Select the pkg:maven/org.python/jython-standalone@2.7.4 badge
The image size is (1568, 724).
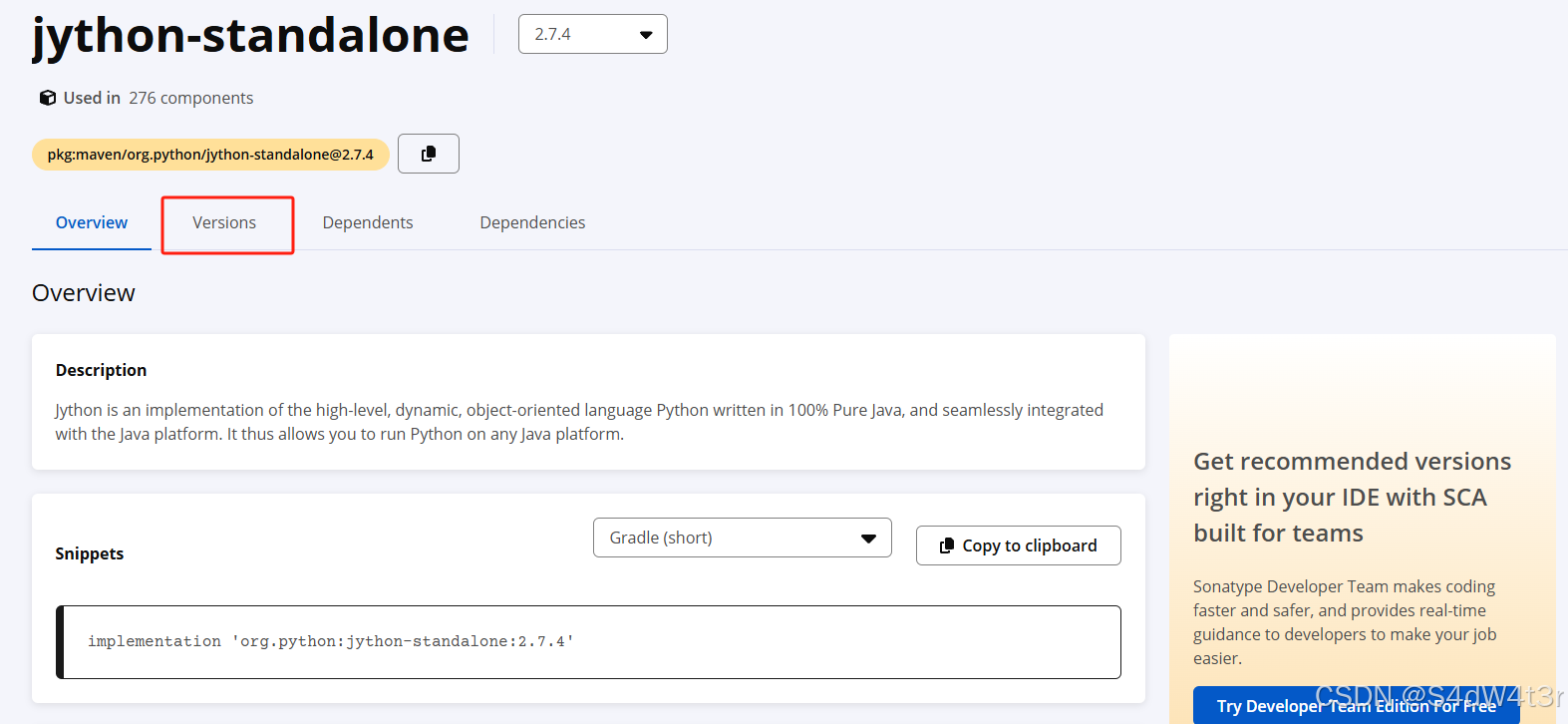pyautogui.click(x=210, y=155)
